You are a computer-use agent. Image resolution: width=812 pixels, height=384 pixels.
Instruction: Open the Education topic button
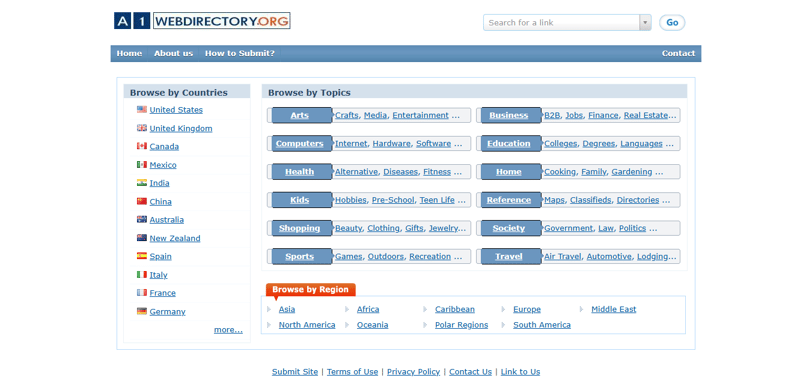(511, 143)
